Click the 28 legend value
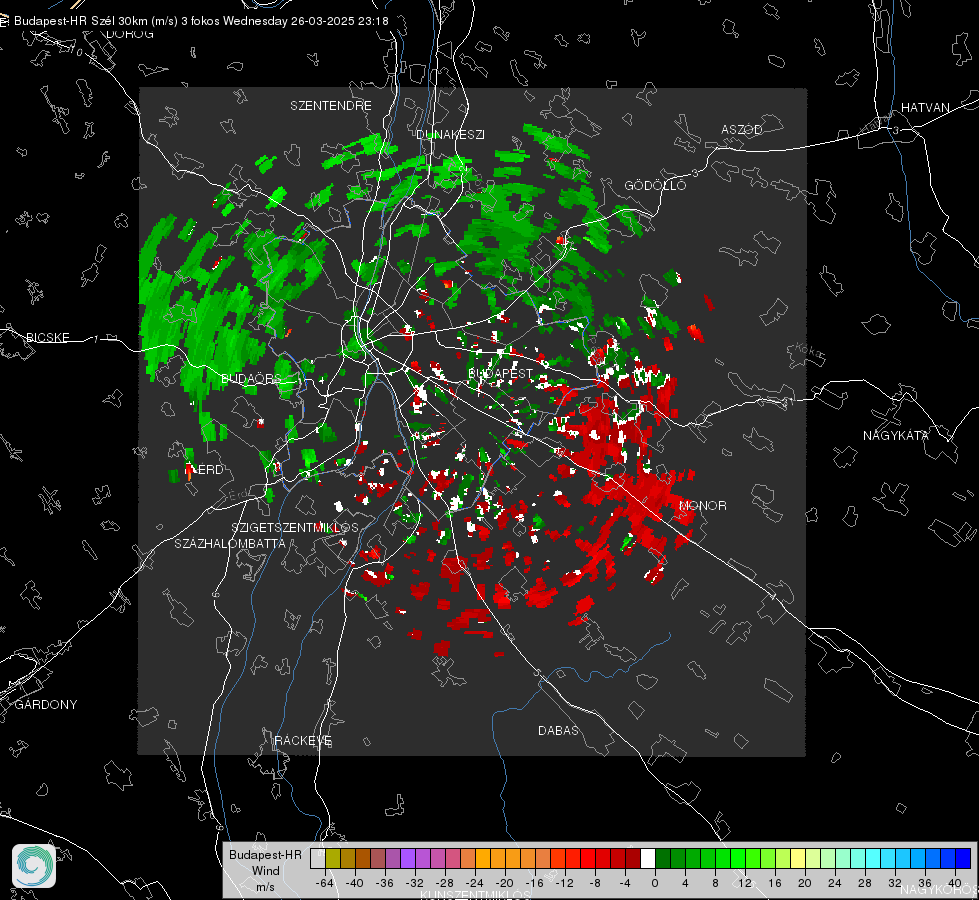The height and width of the screenshot is (900, 979). (x=865, y=883)
